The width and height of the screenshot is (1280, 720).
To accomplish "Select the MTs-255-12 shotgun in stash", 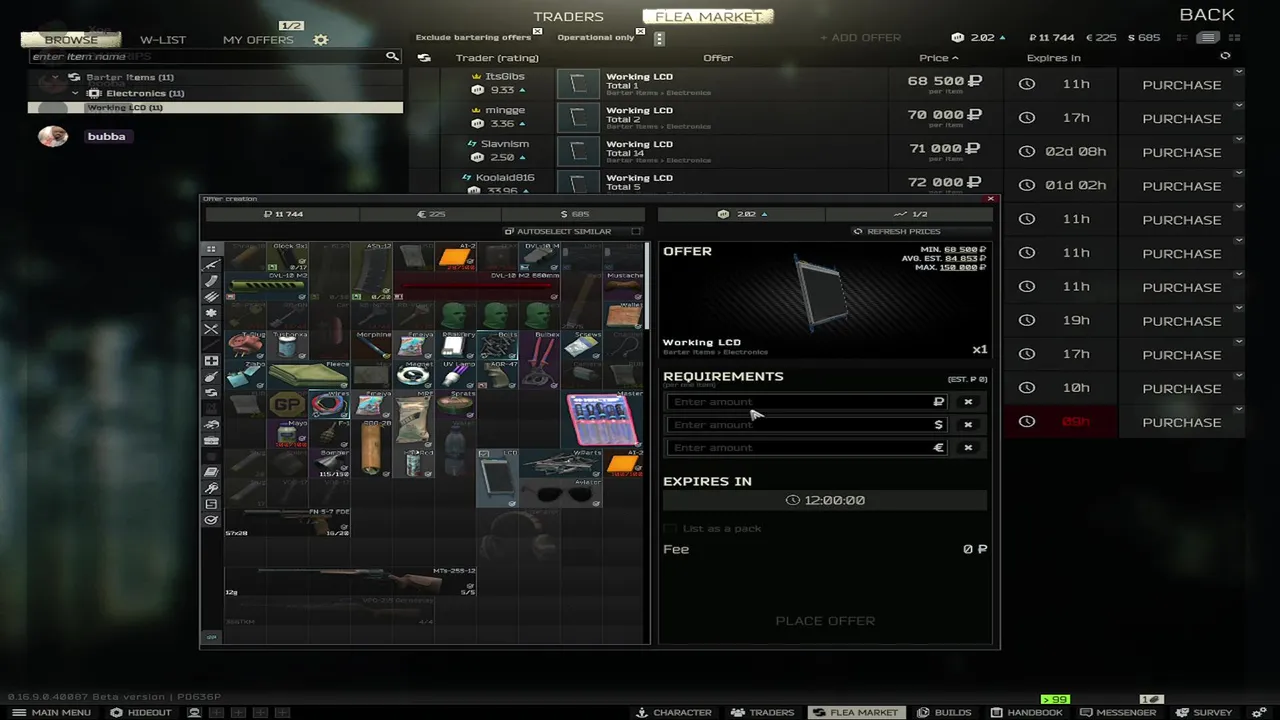I will coord(350,582).
